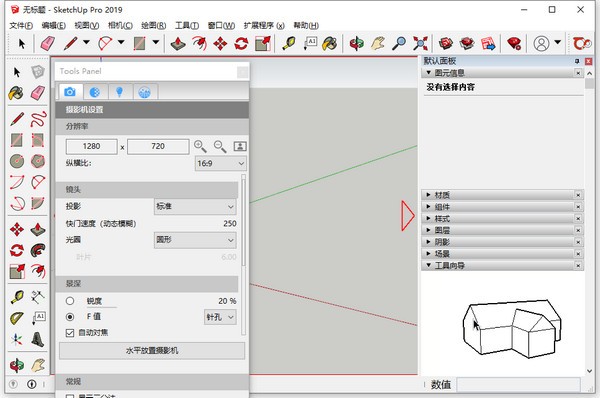The height and width of the screenshot is (398, 600).
Task: Collapse the 图元信息 panel
Action: click(x=502, y=73)
